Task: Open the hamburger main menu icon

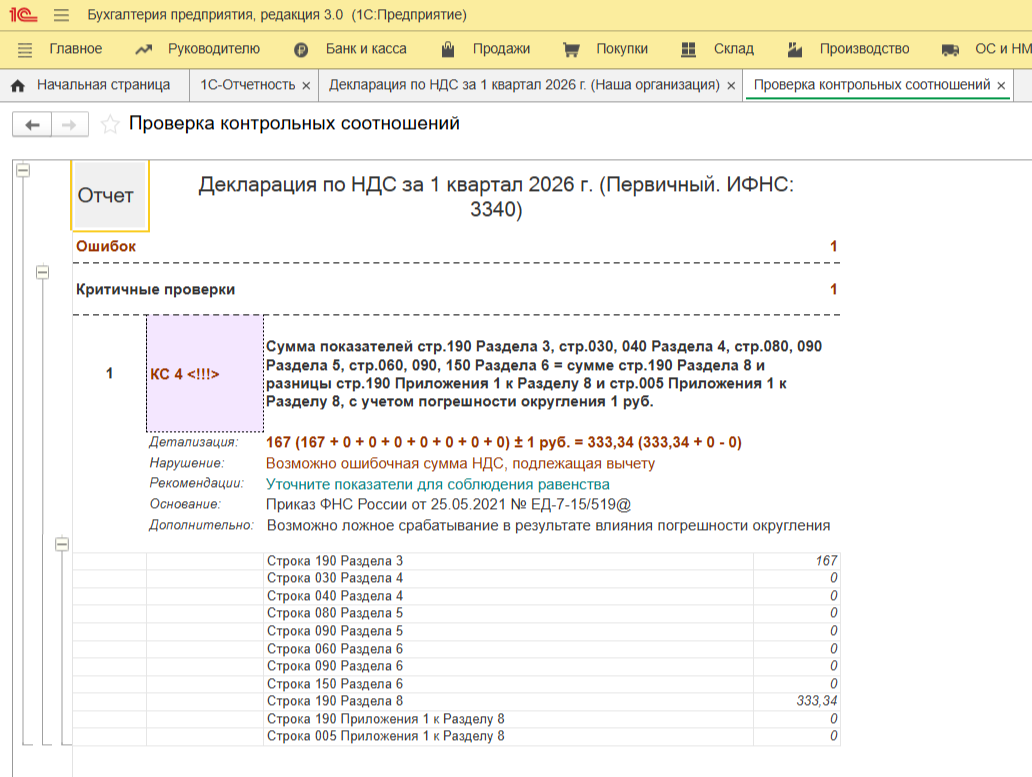Action: (x=62, y=15)
